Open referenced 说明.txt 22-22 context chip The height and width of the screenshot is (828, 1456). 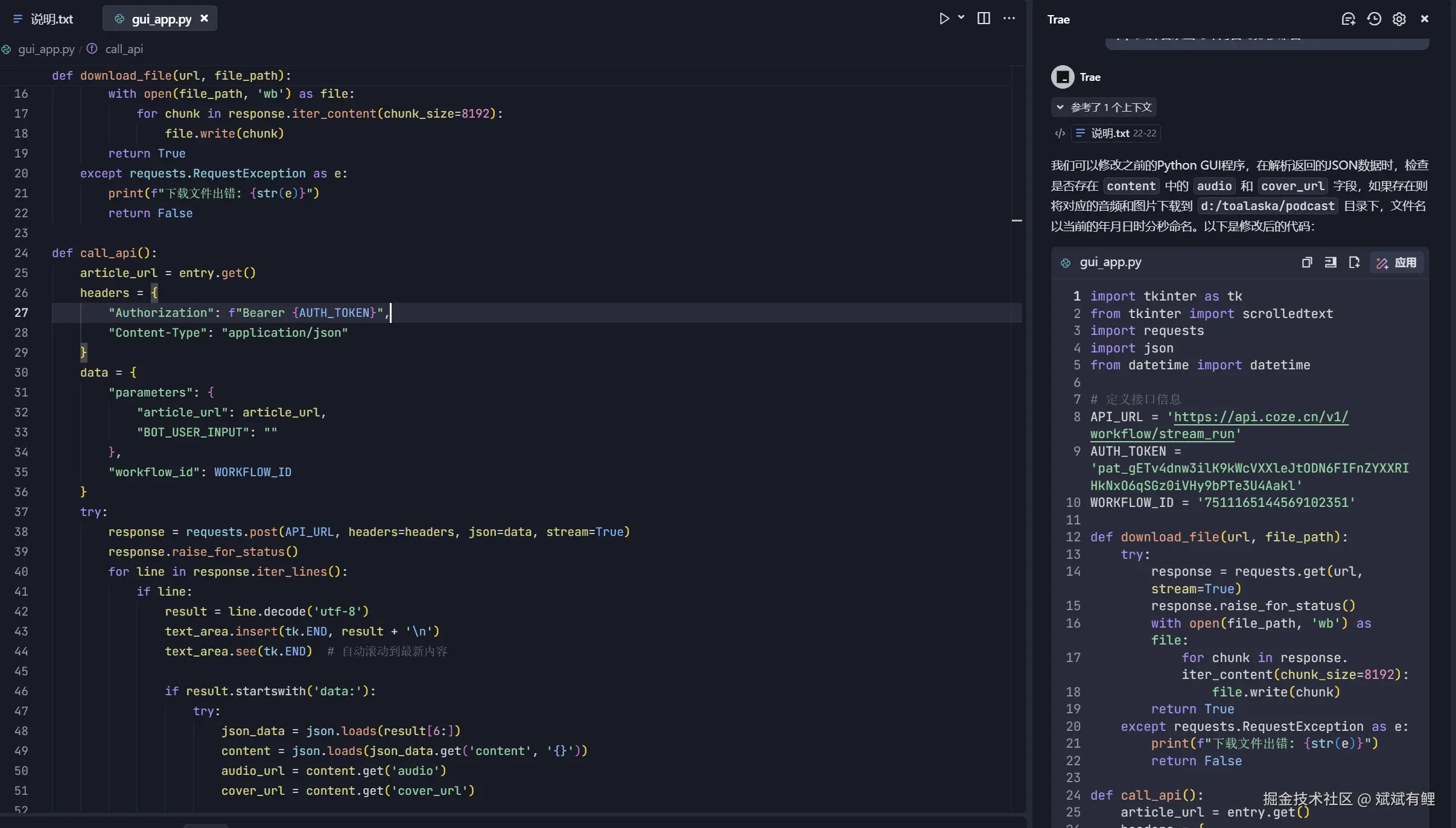click(1116, 133)
